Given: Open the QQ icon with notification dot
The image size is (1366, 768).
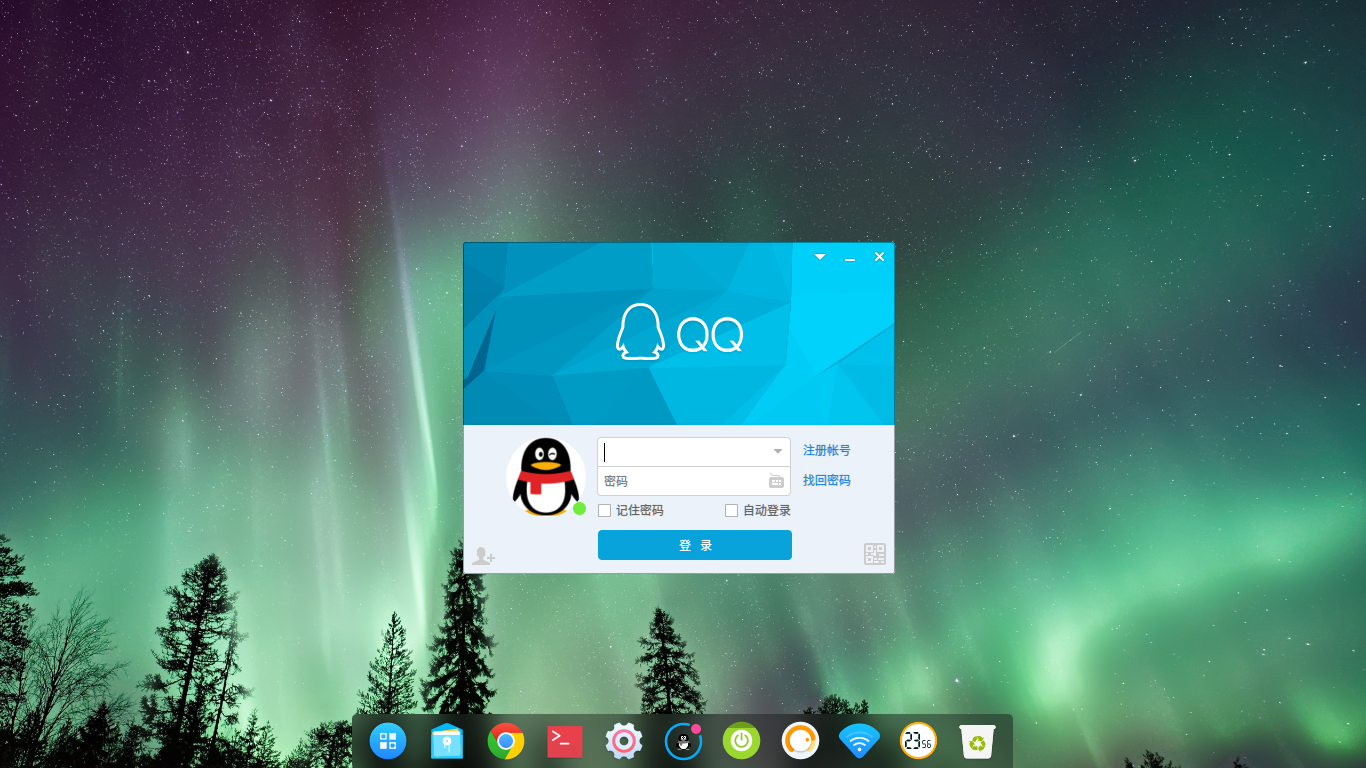Looking at the screenshot, I should pos(682,741).
